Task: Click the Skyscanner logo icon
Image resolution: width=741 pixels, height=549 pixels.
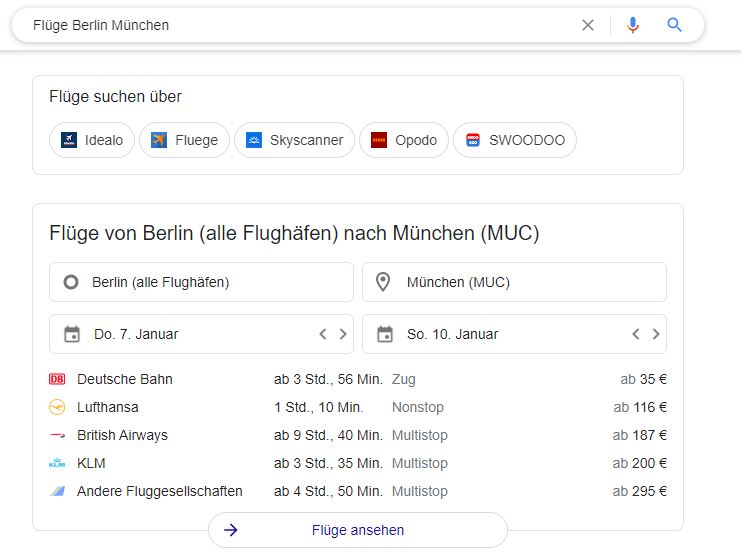Action: (x=254, y=140)
